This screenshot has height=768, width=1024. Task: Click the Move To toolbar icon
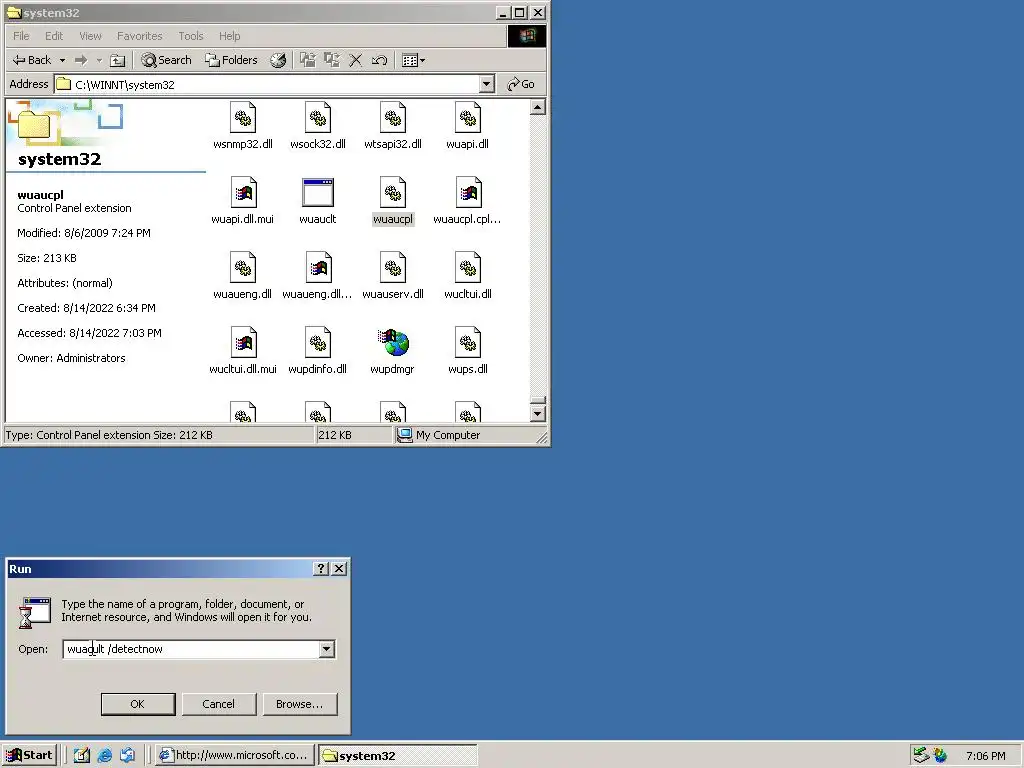click(308, 60)
